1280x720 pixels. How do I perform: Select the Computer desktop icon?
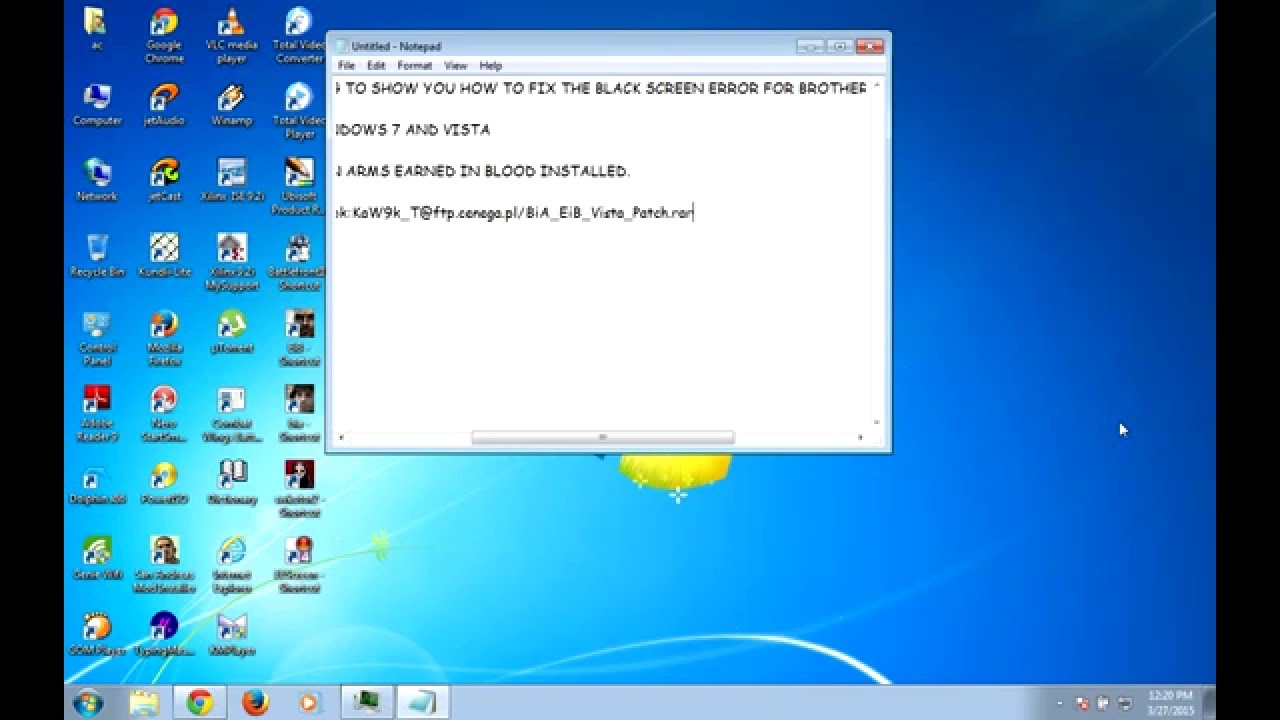pos(97,105)
